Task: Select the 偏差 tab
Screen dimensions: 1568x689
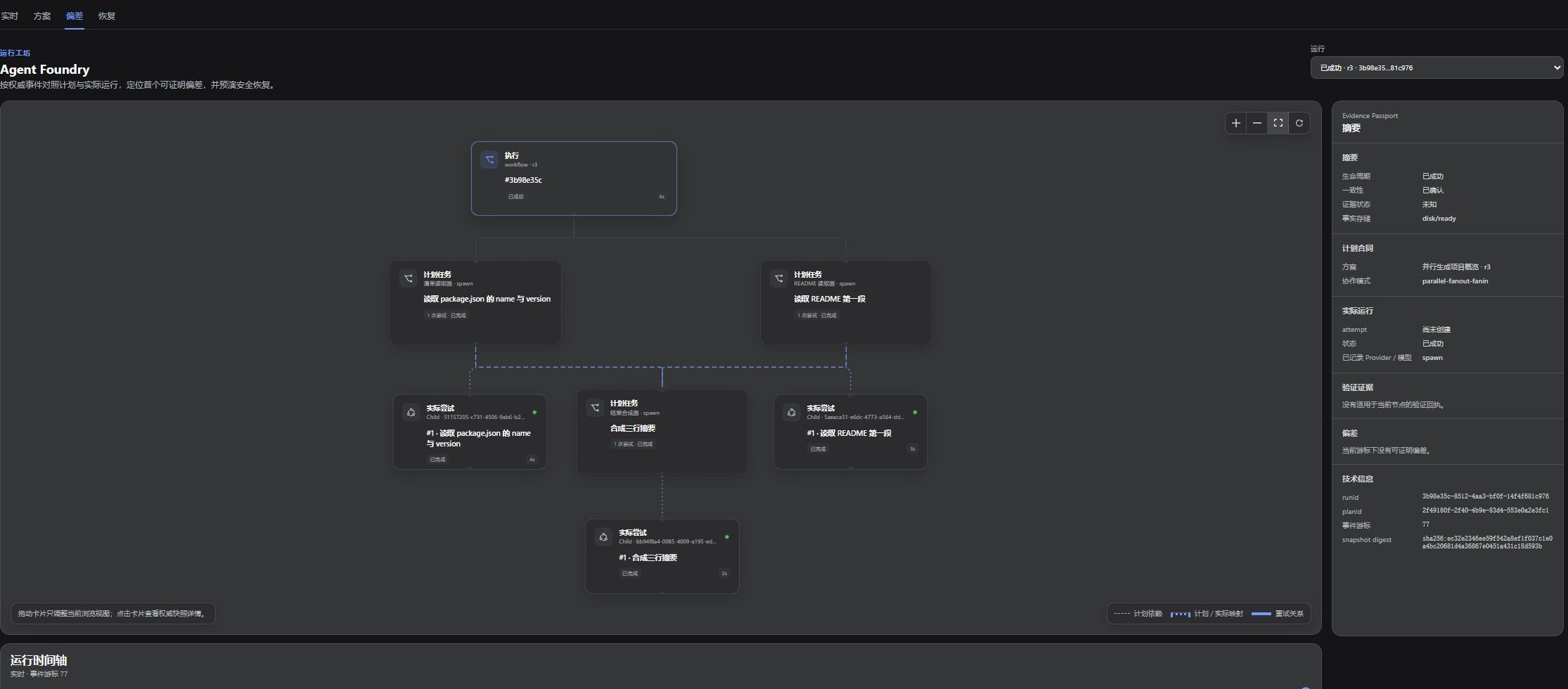Action: [x=74, y=15]
